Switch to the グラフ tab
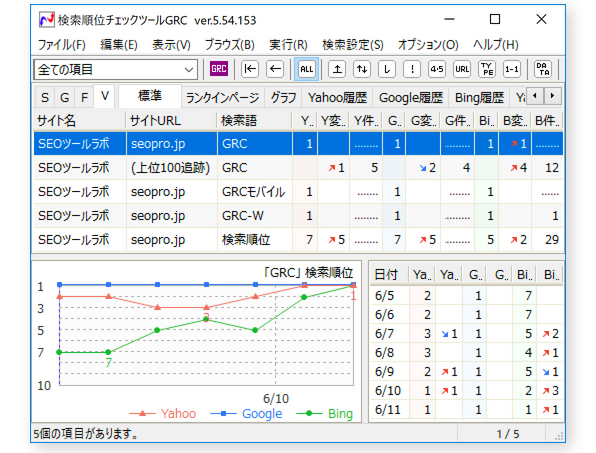Screen dimensions: 596x453 click(283, 98)
